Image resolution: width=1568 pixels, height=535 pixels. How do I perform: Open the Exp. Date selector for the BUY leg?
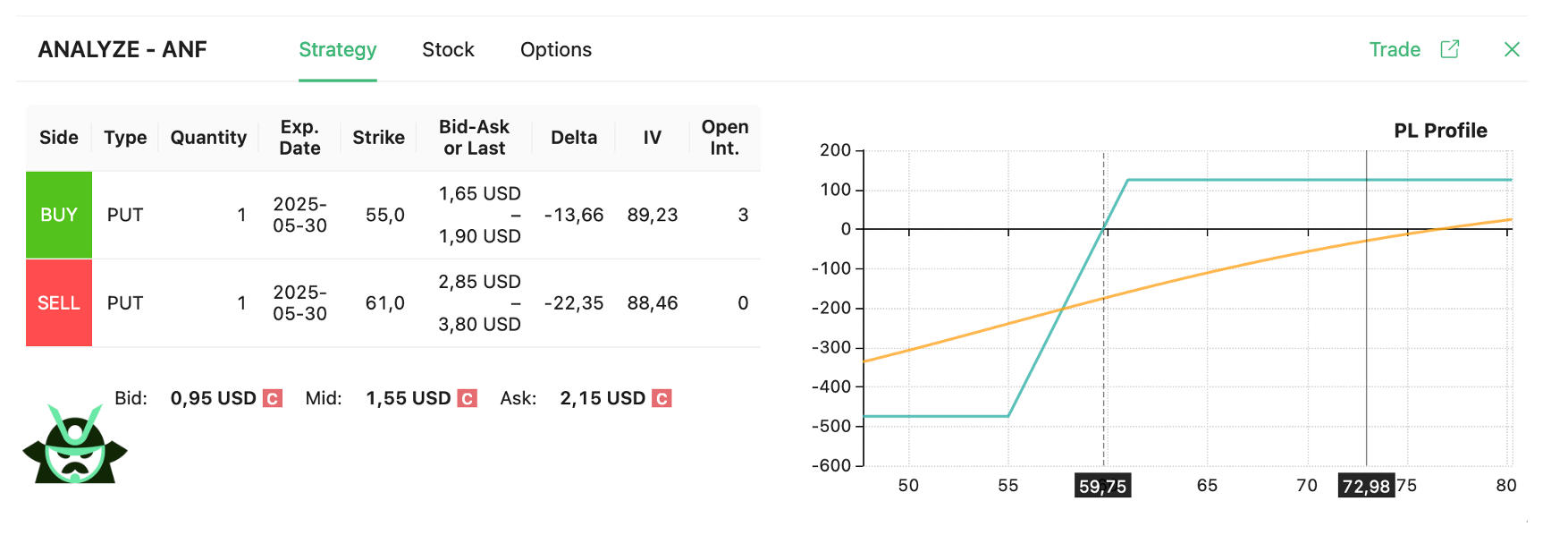click(x=299, y=214)
